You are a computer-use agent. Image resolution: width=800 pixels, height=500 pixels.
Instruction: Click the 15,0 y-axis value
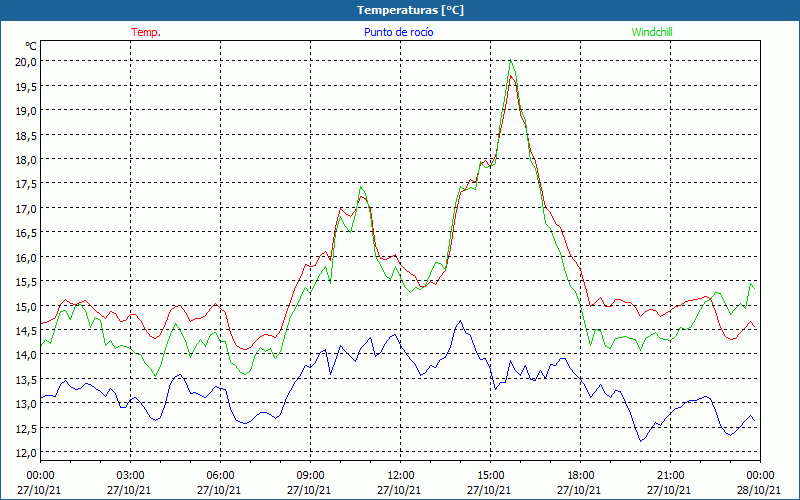[27, 307]
